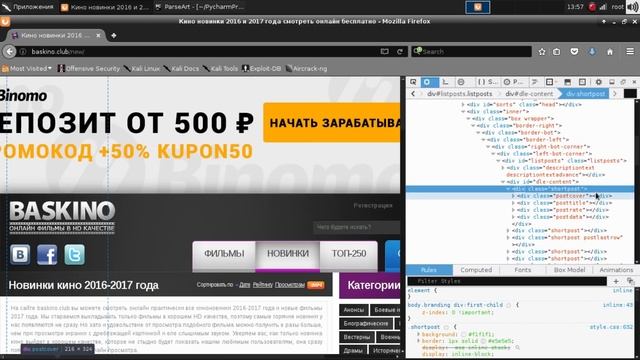Image resolution: width=640 pixels, height=360 pixels.
Task: Expand the descriptiontext div node
Action: 503,168
